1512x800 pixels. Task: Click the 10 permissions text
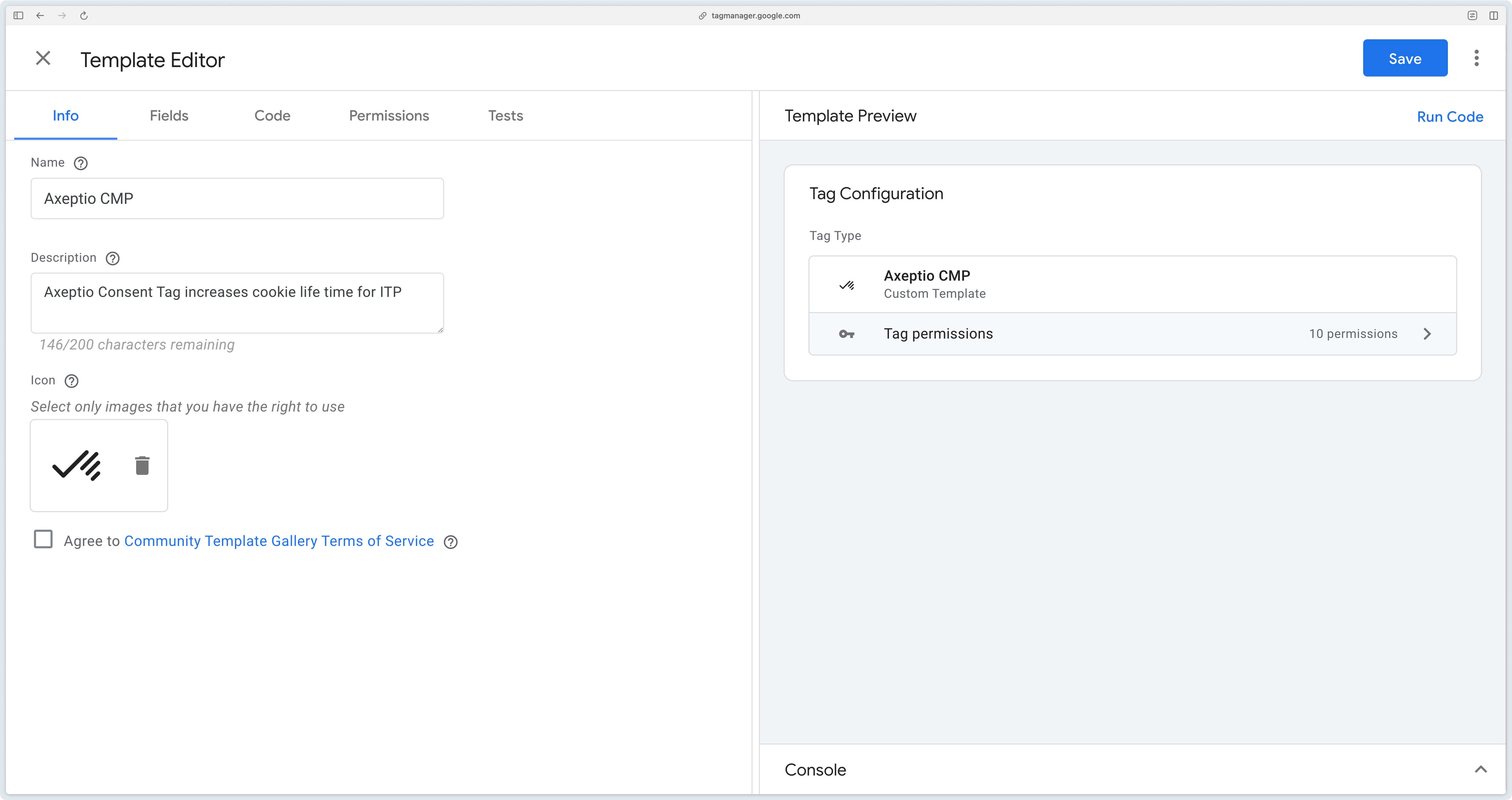(x=1353, y=334)
